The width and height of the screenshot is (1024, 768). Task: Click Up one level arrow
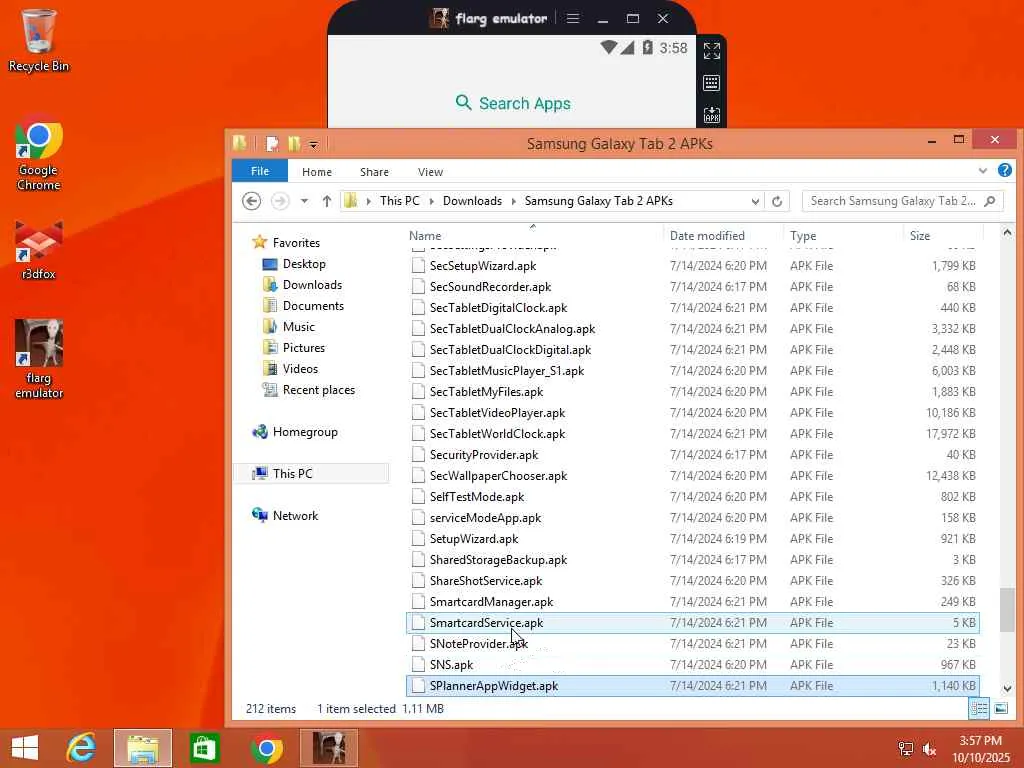[x=327, y=201]
